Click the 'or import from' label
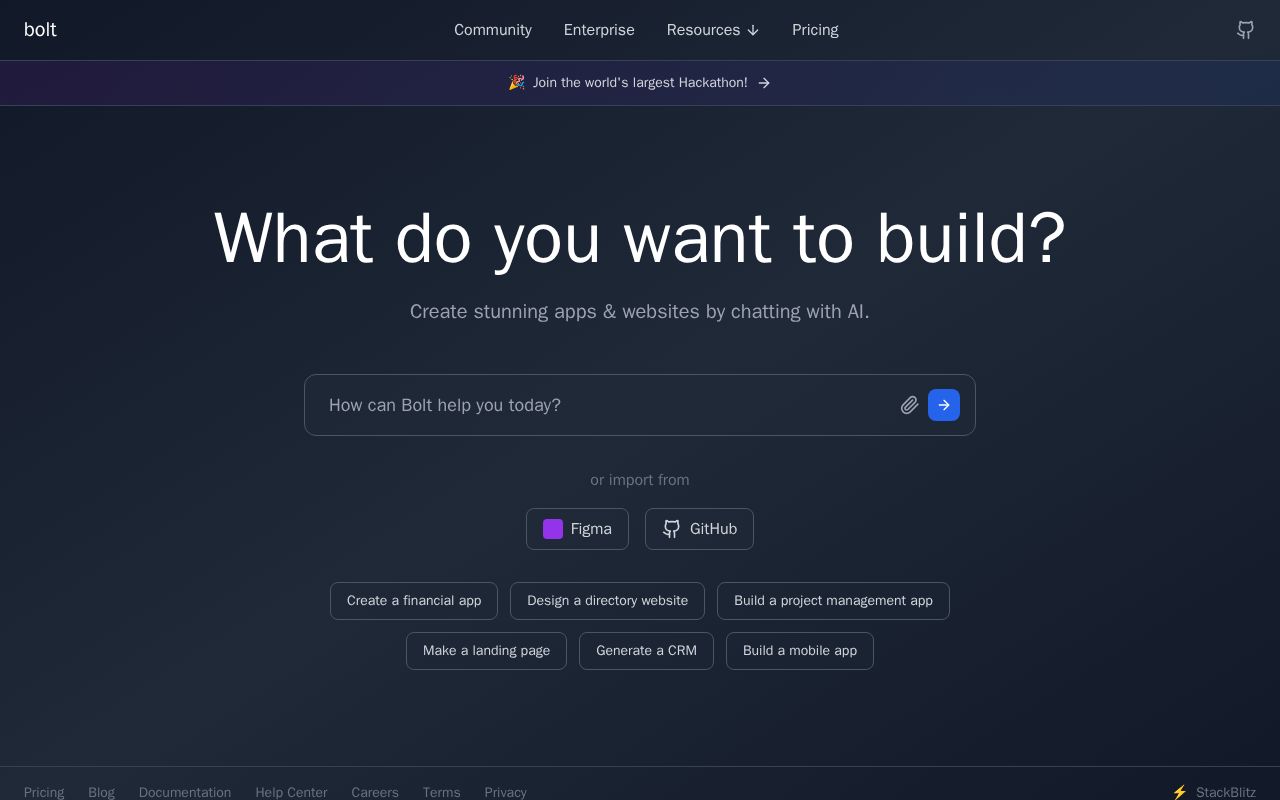 coord(640,480)
